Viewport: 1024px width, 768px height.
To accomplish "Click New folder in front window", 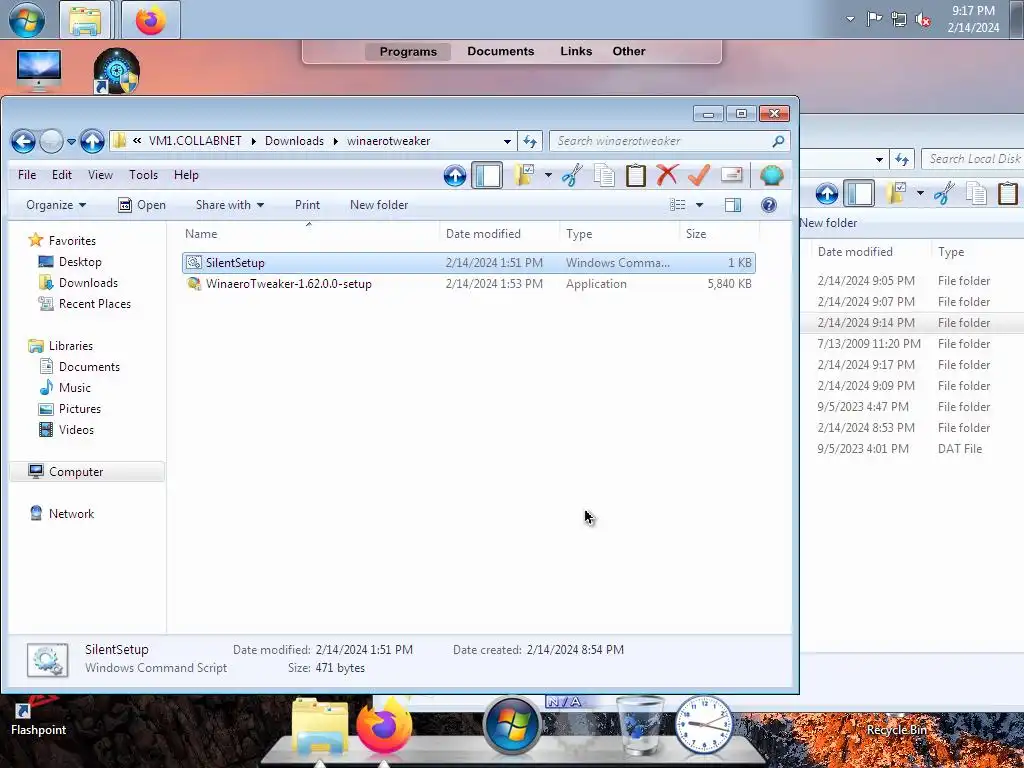I will pos(379,205).
